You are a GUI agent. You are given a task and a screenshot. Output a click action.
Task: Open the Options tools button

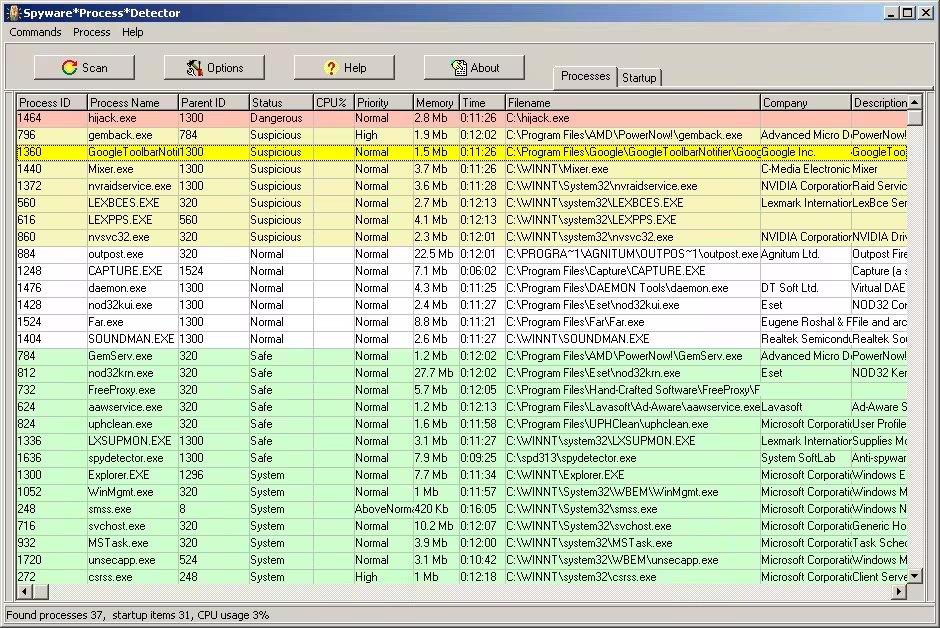click(x=214, y=67)
